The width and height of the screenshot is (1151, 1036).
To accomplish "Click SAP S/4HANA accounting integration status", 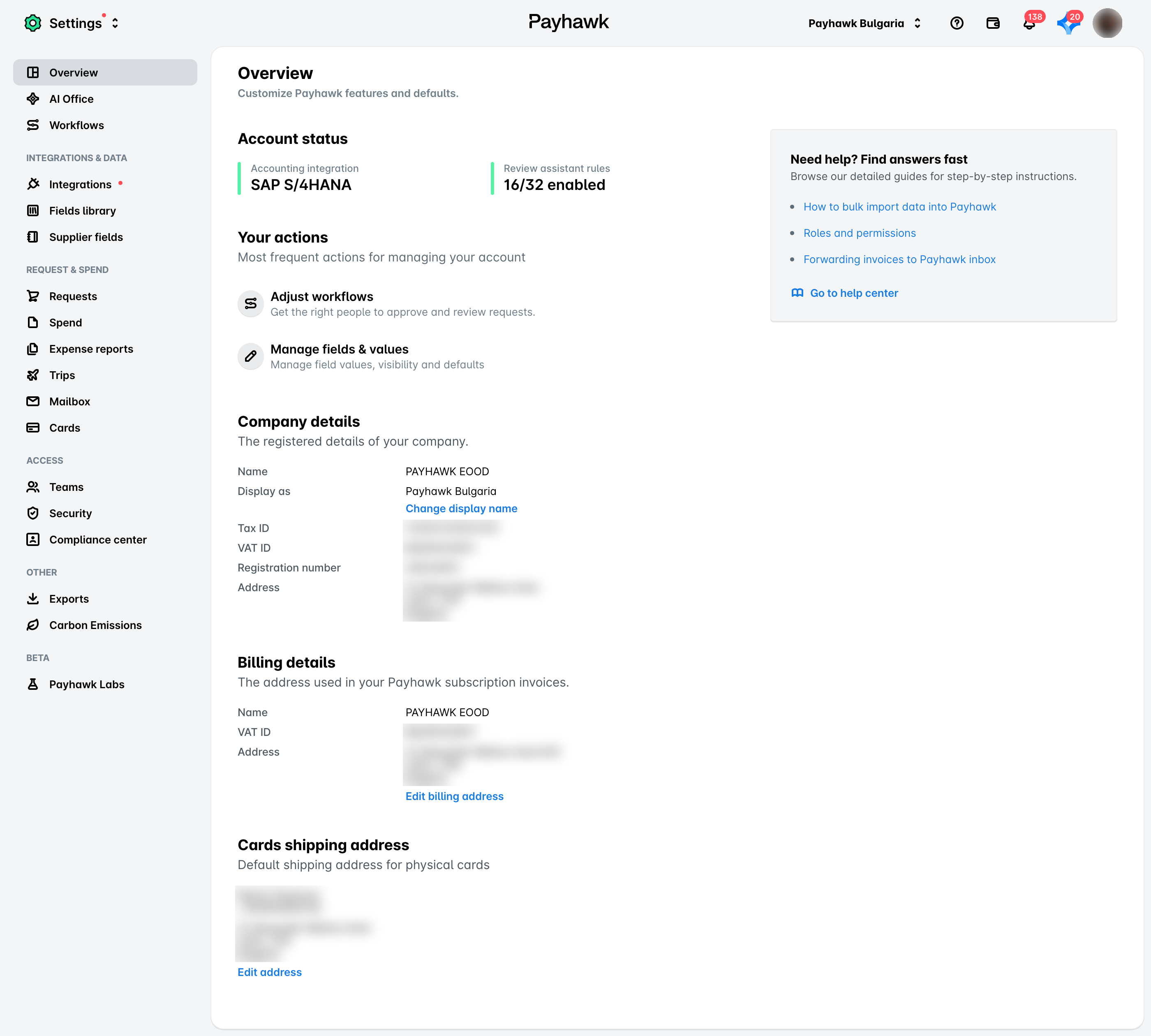I will click(301, 185).
